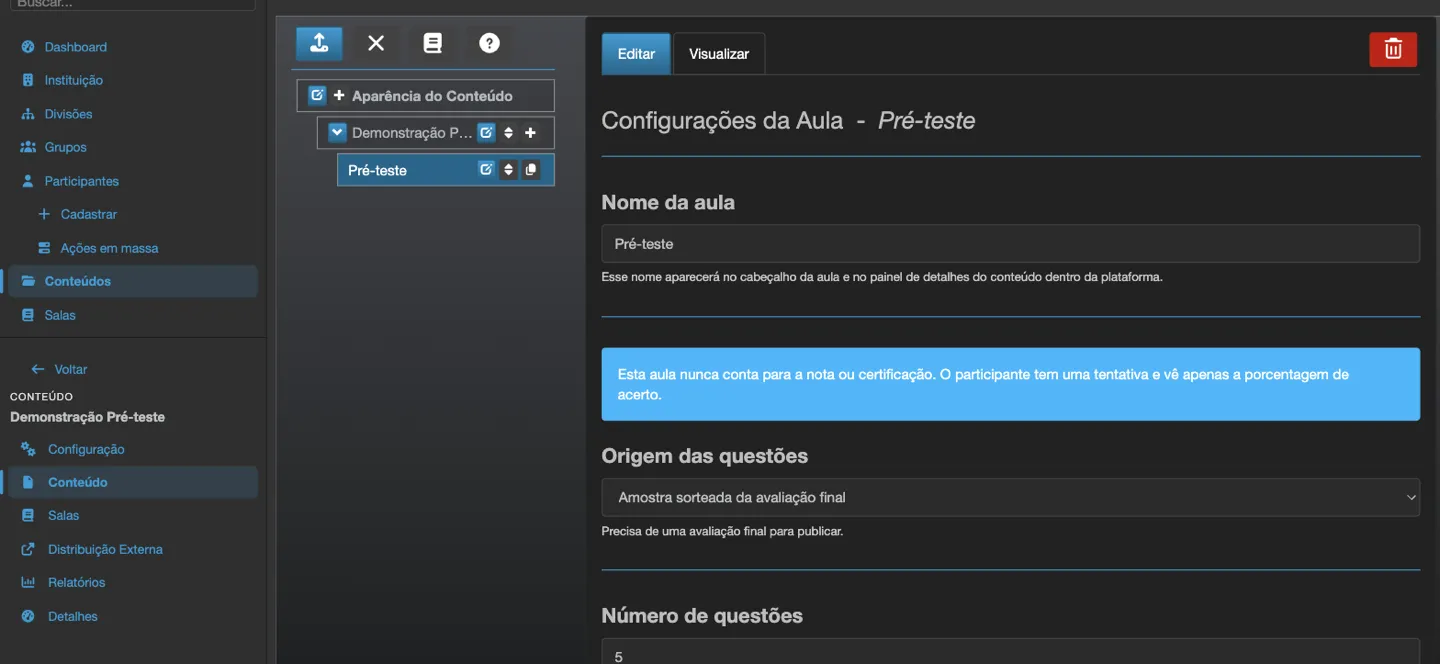Screen dimensions: 1440x664
Task: Go to Instituição page
Action: (74, 80)
